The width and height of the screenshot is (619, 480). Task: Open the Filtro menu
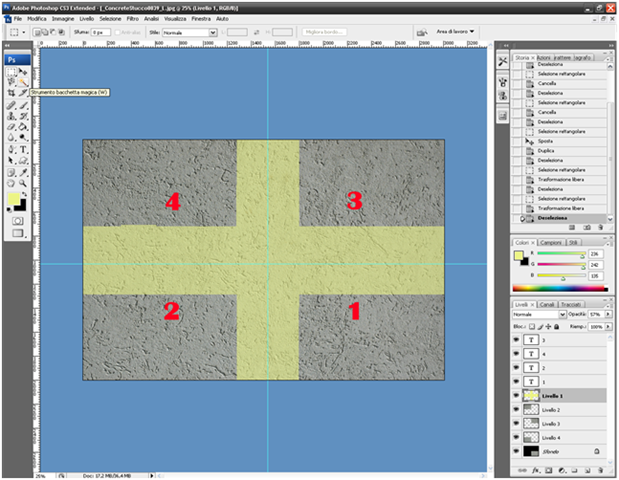point(132,19)
